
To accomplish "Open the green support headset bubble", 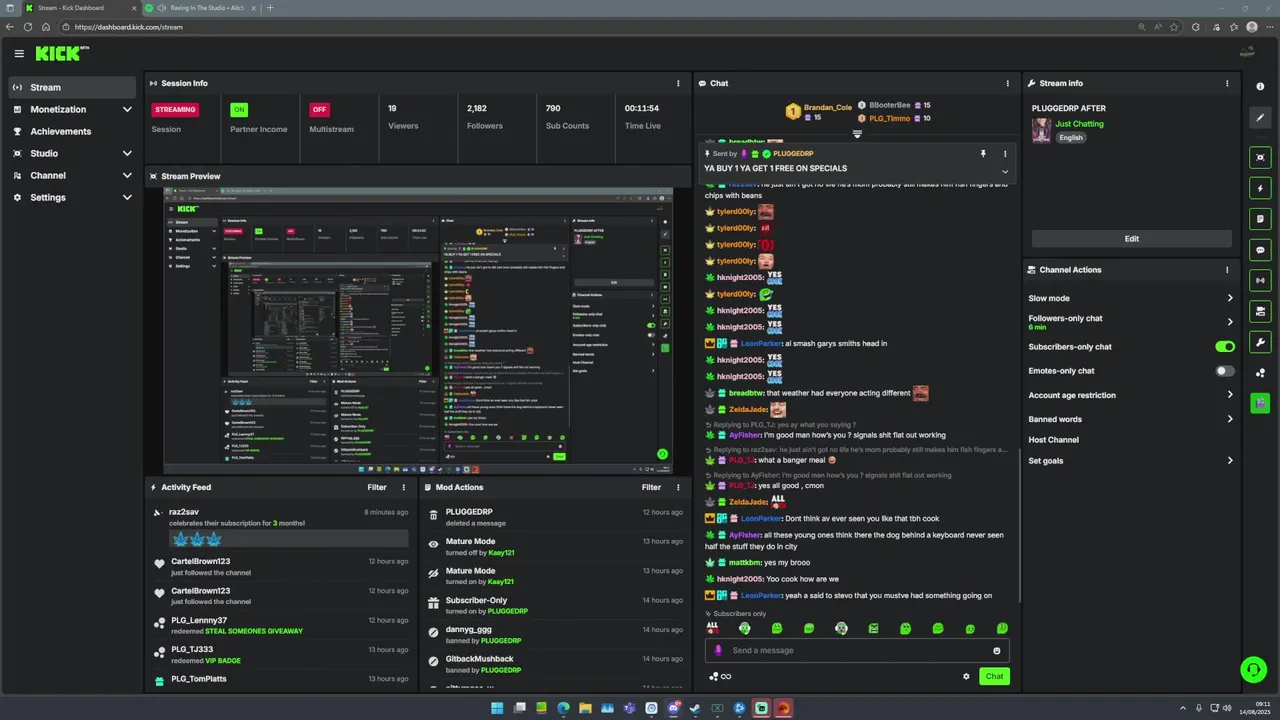I will click(x=1253, y=669).
